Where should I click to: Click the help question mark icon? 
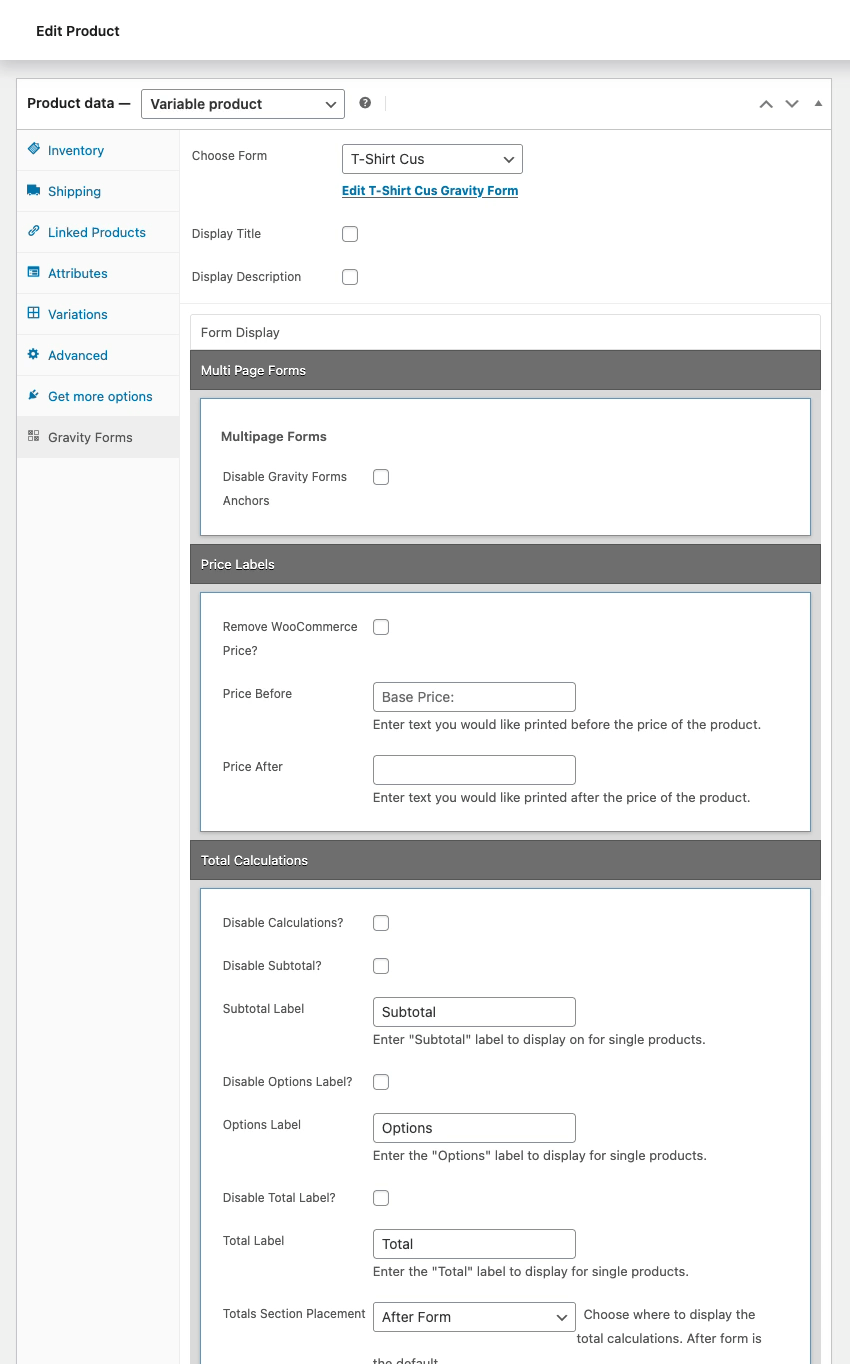point(365,103)
